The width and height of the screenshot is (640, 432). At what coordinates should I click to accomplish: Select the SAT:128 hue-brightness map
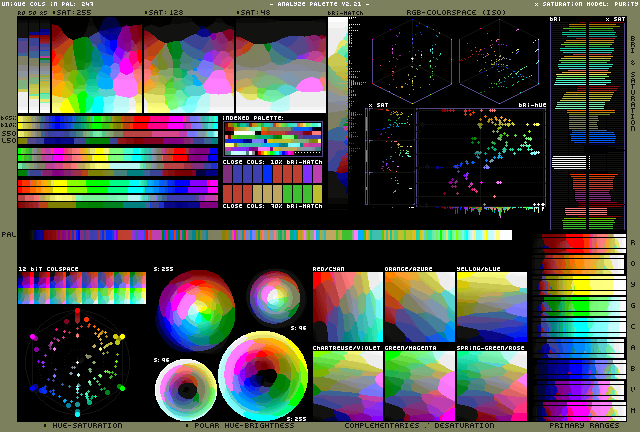coord(188,66)
